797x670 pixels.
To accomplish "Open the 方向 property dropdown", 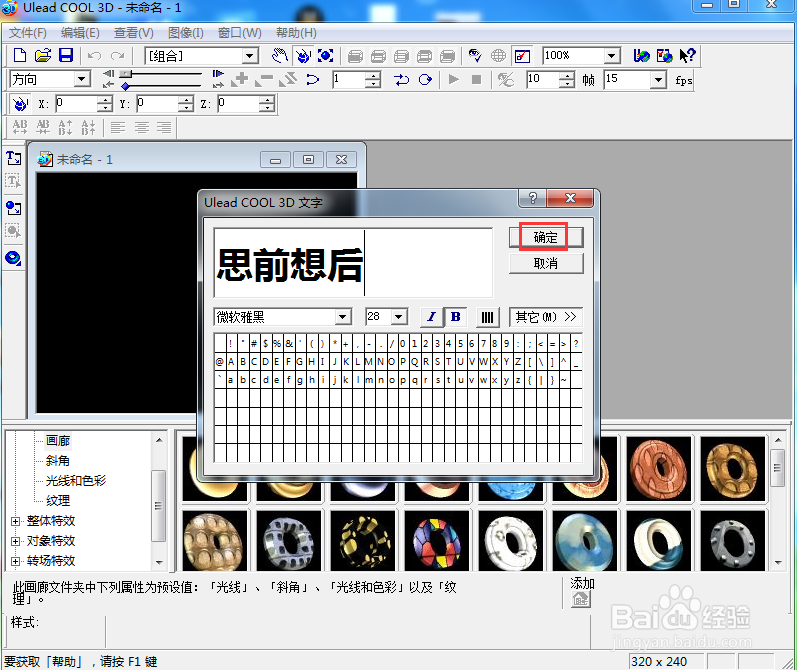I will pyautogui.click(x=81, y=79).
